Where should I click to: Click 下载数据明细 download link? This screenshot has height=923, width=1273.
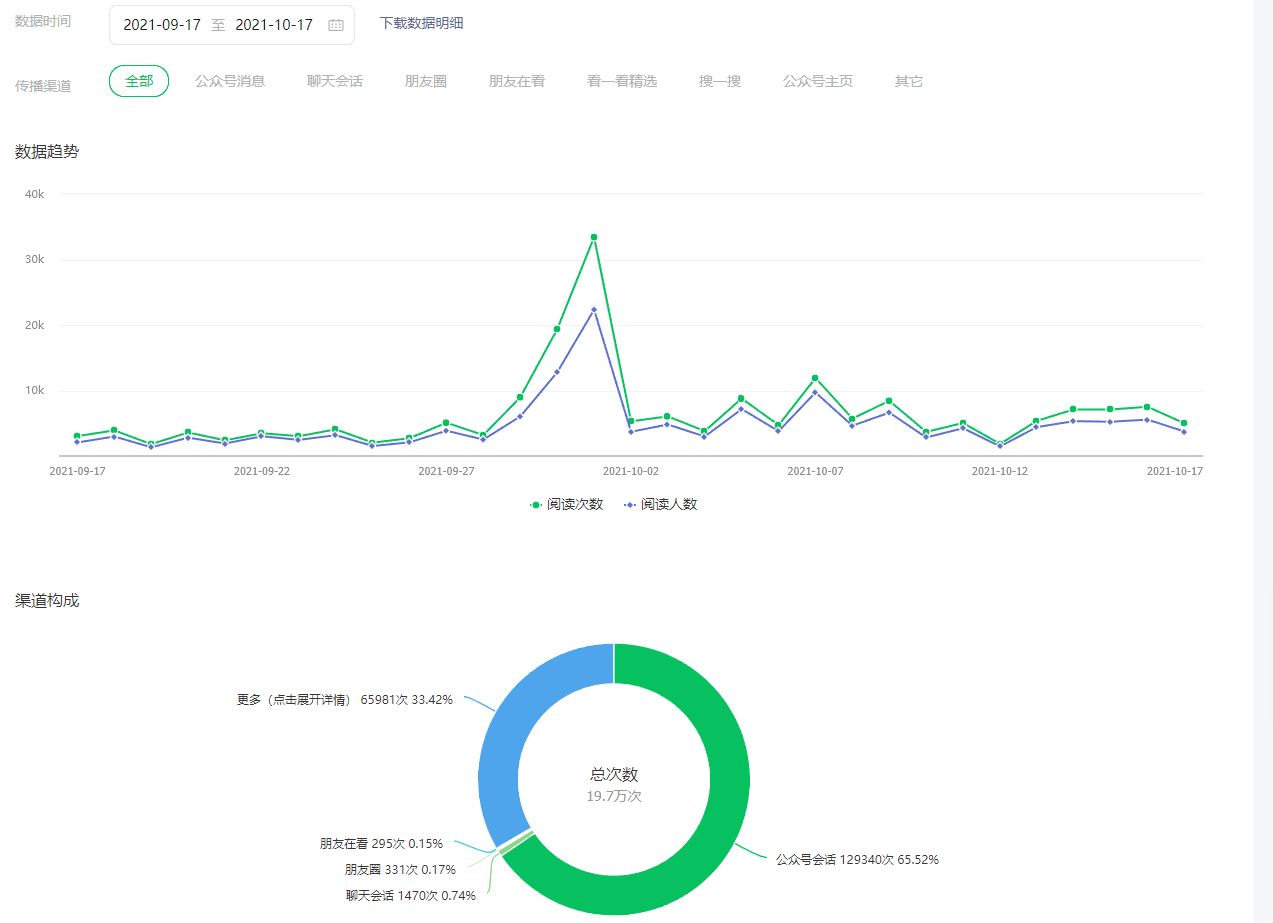[x=421, y=23]
